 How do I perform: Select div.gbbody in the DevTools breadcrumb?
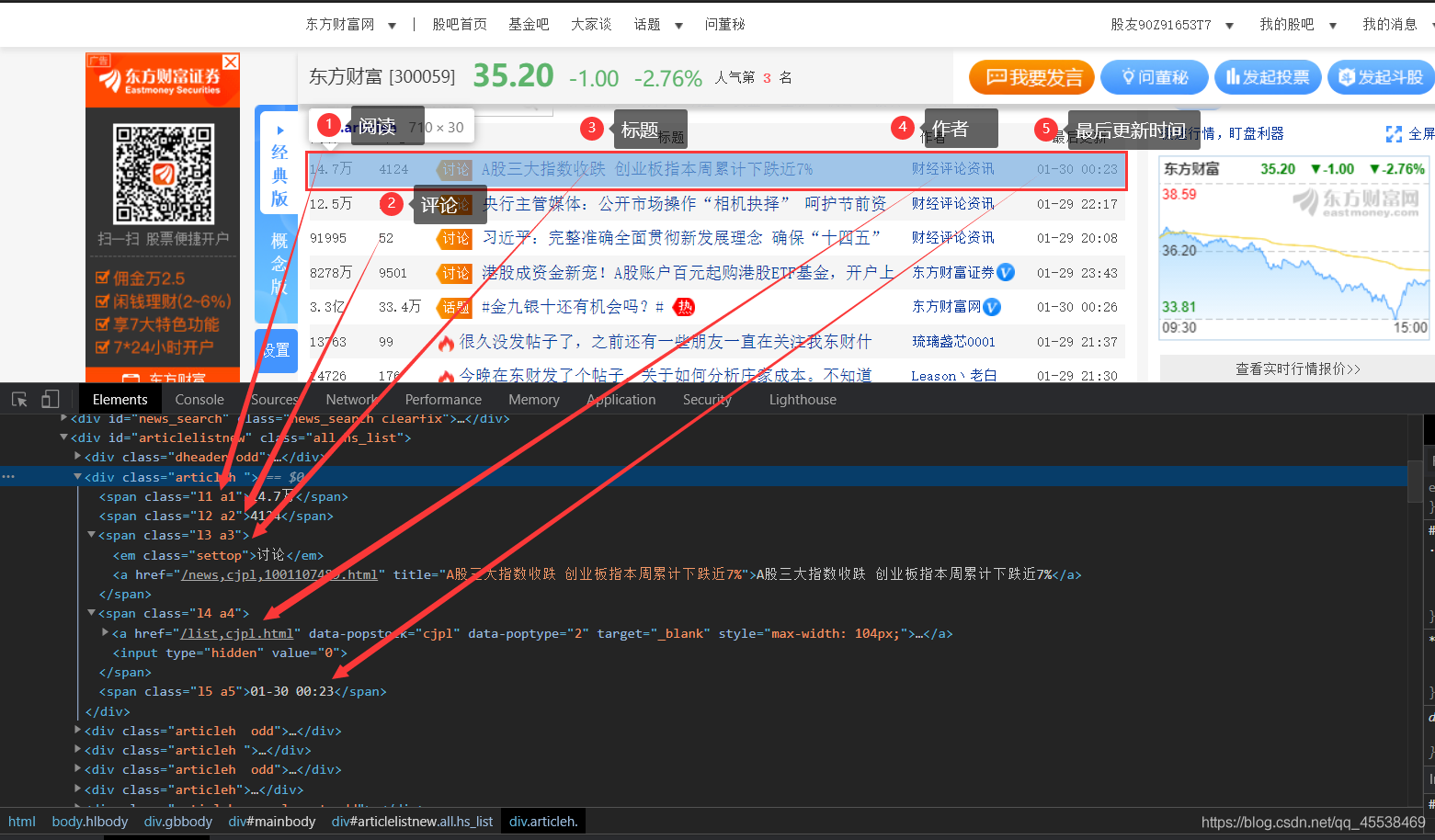178,822
